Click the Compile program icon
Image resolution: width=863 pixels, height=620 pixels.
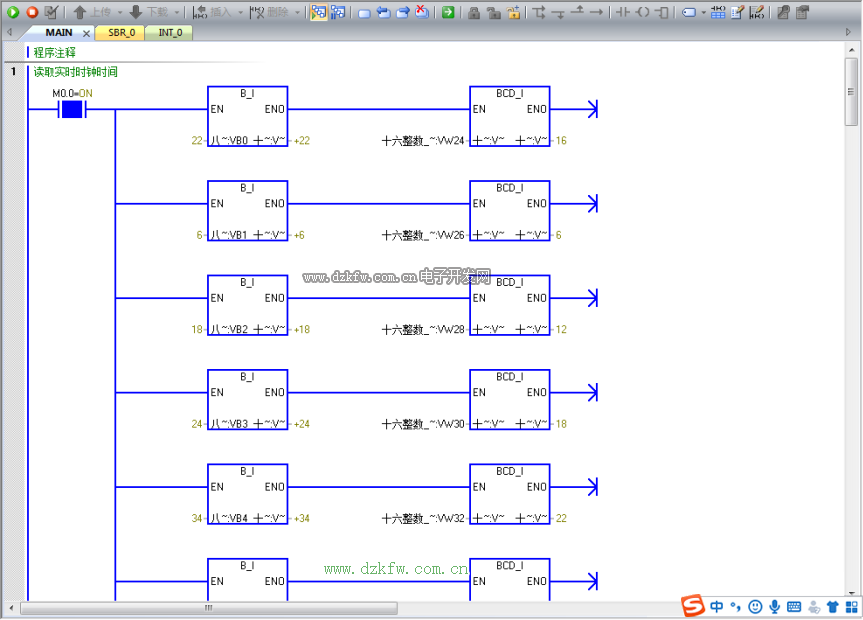51,12
